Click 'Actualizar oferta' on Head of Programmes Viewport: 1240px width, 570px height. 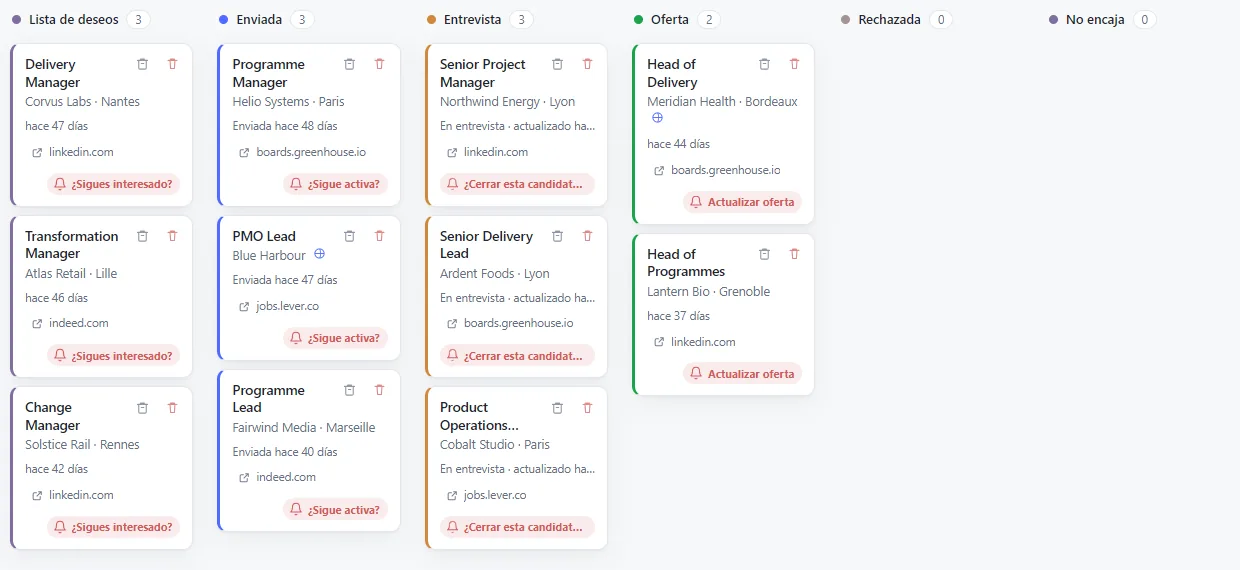tap(743, 374)
